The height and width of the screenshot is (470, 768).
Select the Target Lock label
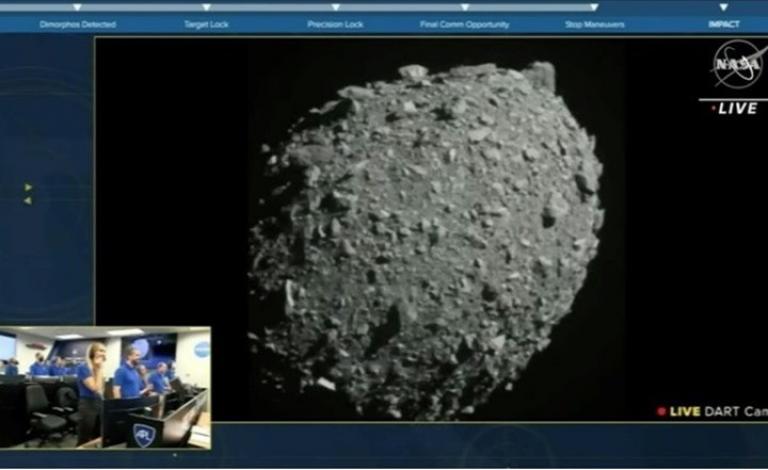pos(206,24)
